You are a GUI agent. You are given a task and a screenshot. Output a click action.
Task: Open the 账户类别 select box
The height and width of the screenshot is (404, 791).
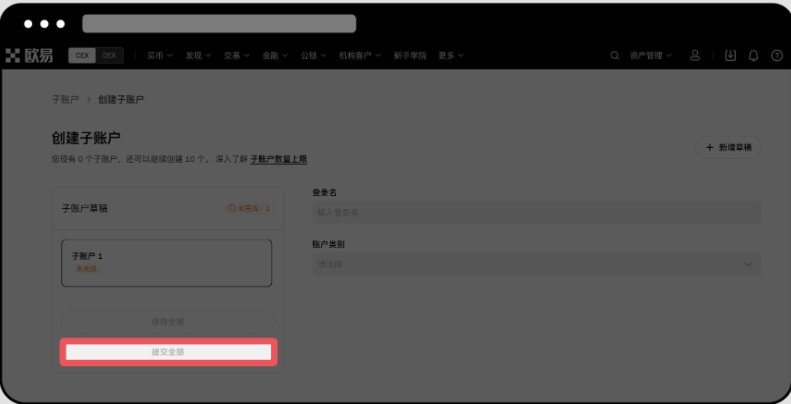pyautogui.click(x=536, y=264)
